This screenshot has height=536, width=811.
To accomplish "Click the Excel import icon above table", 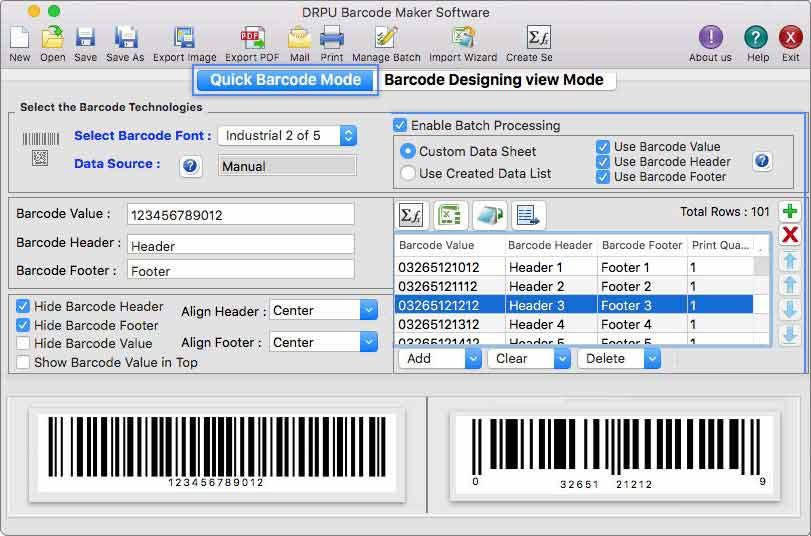I will click(x=450, y=215).
